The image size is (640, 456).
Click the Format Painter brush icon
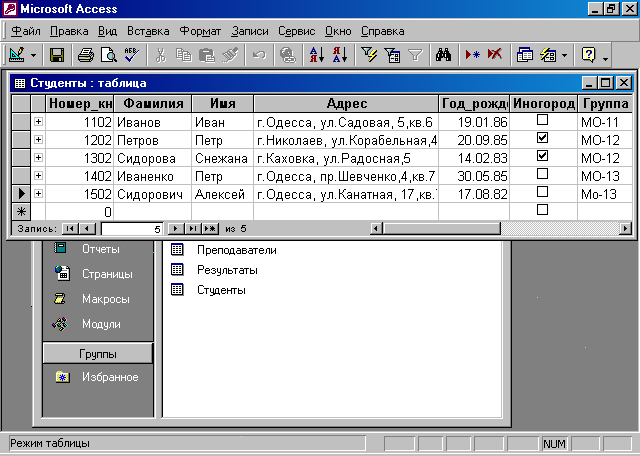(x=230, y=55)
